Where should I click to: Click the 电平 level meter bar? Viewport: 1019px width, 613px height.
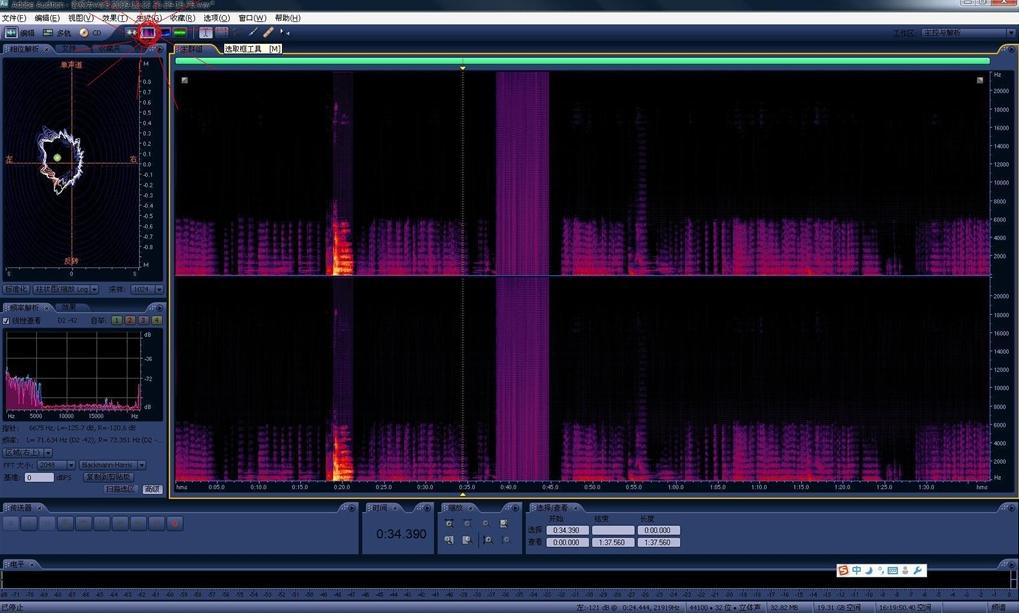(507, 579)
